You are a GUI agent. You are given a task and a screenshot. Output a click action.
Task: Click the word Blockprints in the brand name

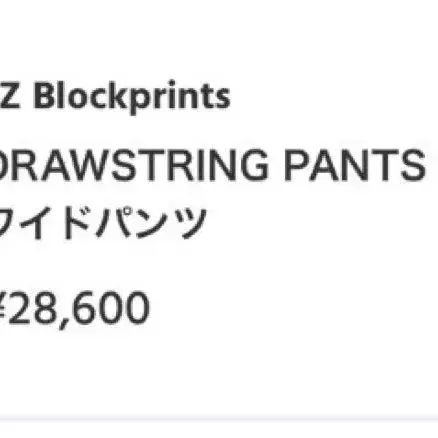(x=132, y=97)
